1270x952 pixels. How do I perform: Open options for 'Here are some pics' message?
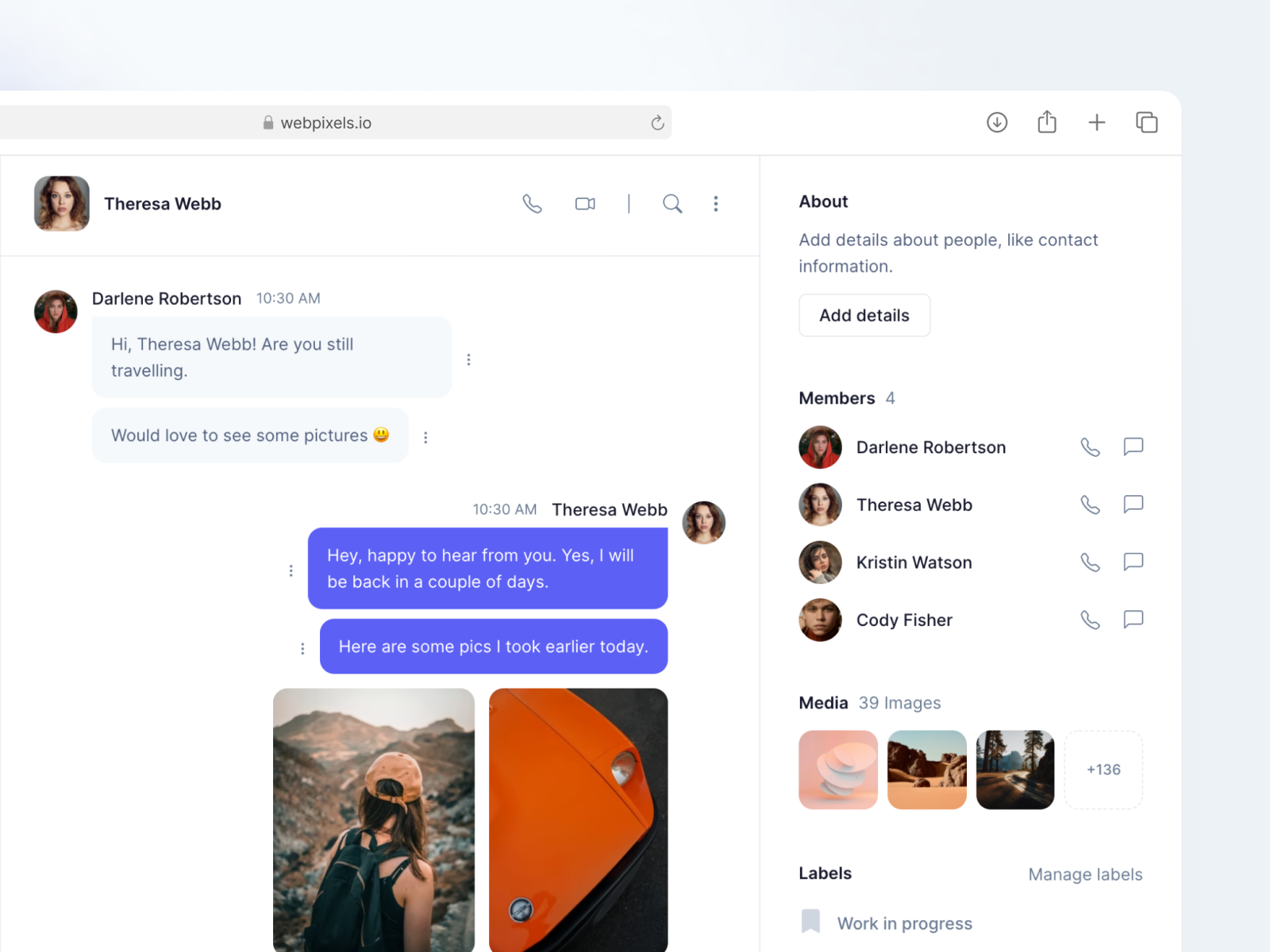tap(302, 648)
